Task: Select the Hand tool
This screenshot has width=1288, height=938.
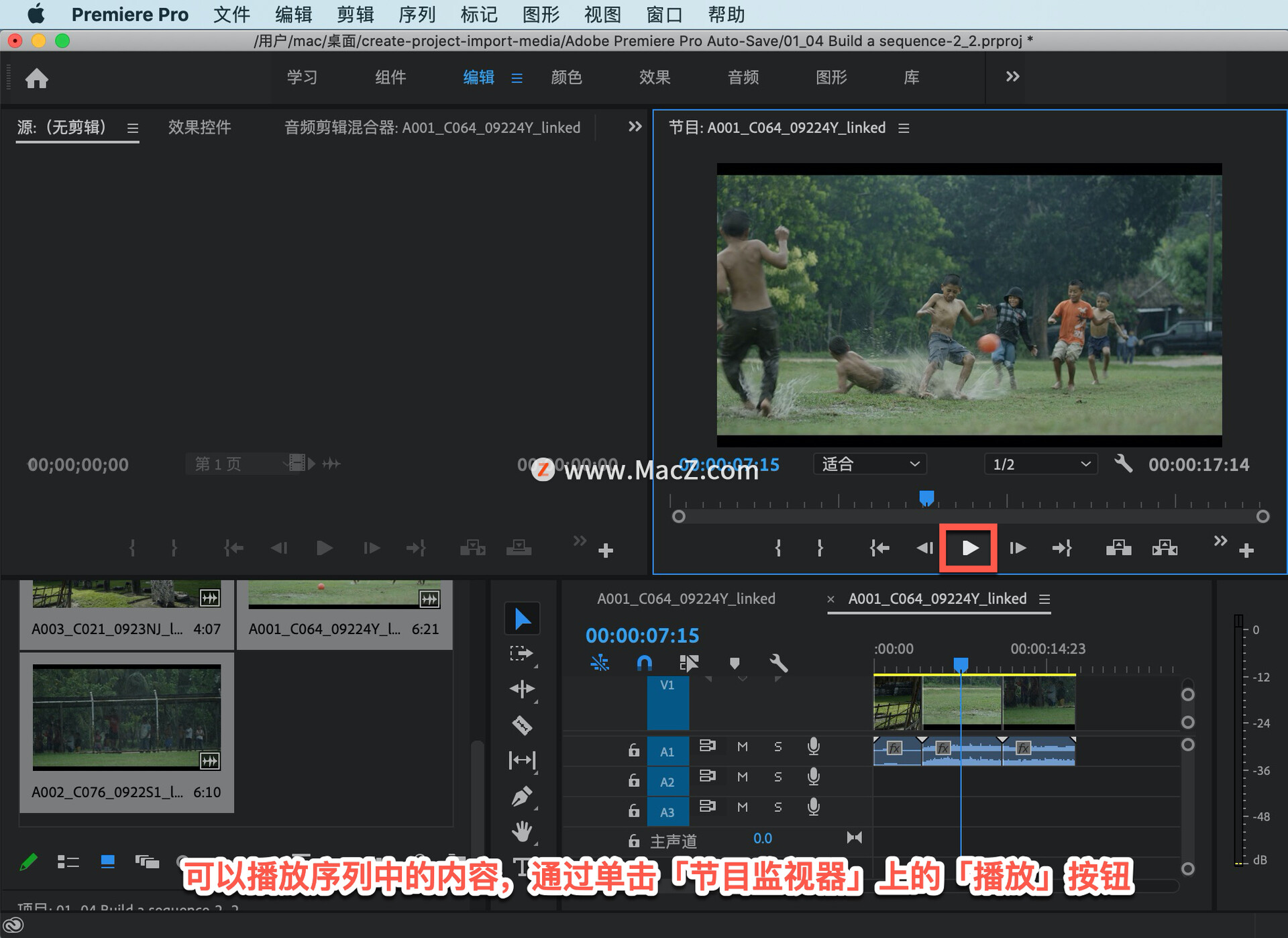Action: (522, 832)
